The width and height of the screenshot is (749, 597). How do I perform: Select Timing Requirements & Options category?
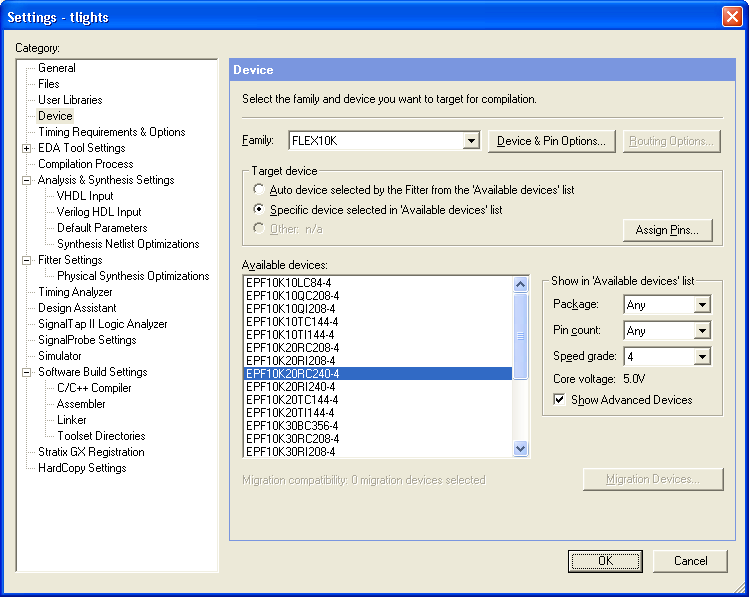pyautogui.click(x=111, y=132)
